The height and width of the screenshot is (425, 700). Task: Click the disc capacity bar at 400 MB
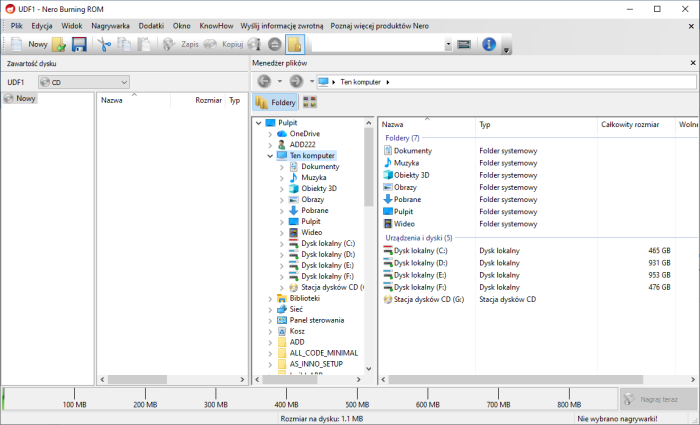pos(286,398)
